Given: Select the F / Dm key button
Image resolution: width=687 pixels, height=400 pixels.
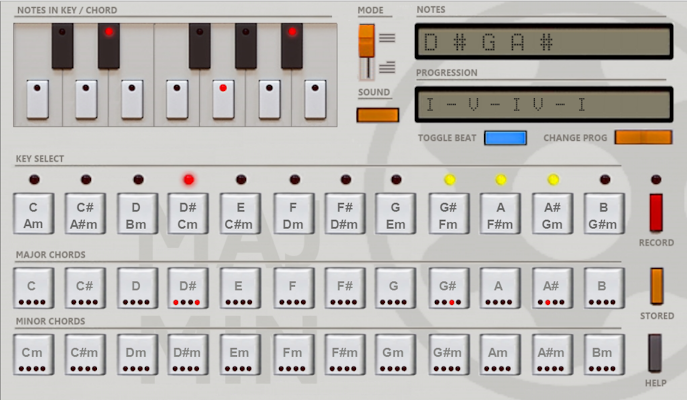Looking at the screenshot, I should [294, 214].
